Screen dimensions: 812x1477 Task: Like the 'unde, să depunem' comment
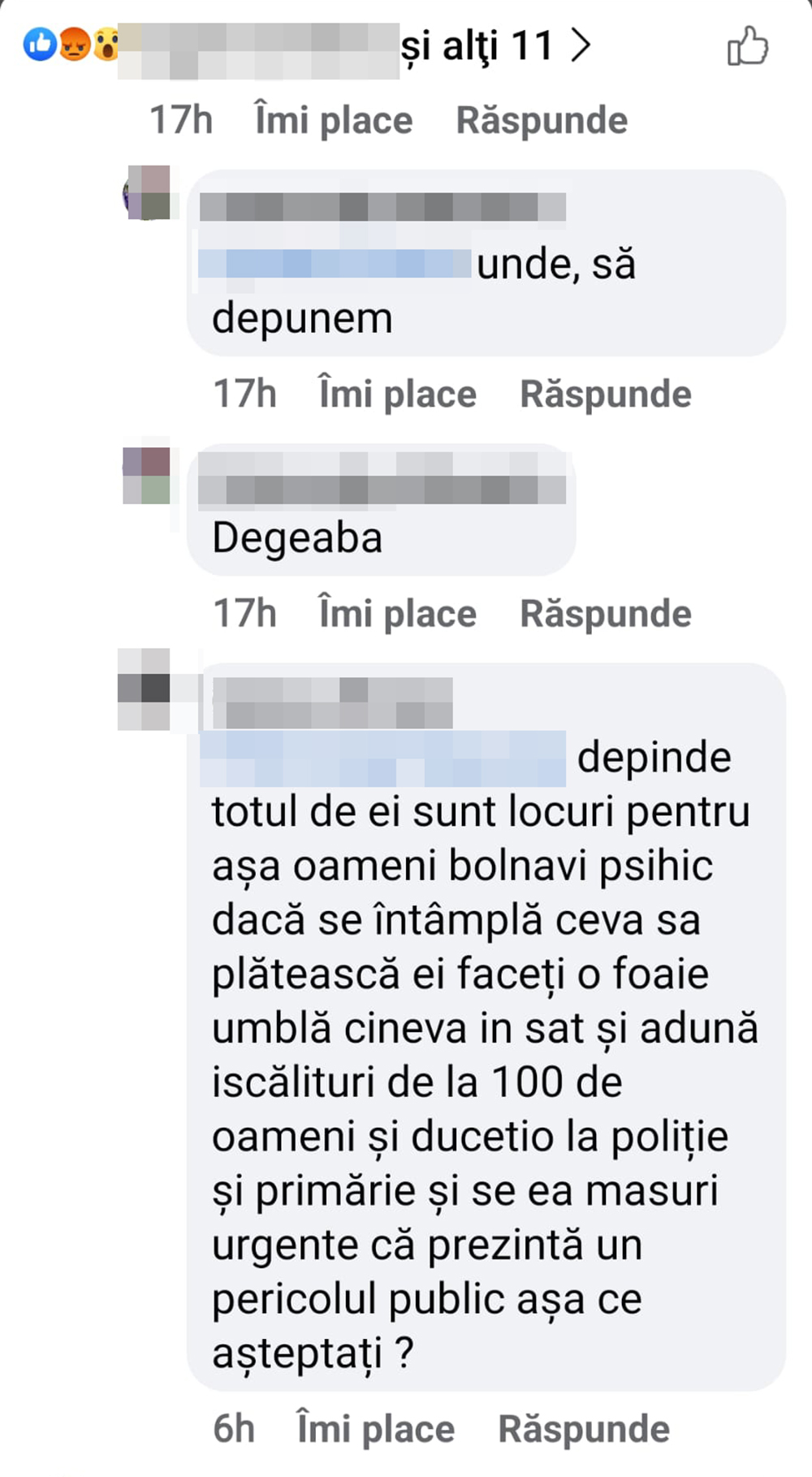coord(397,394)
